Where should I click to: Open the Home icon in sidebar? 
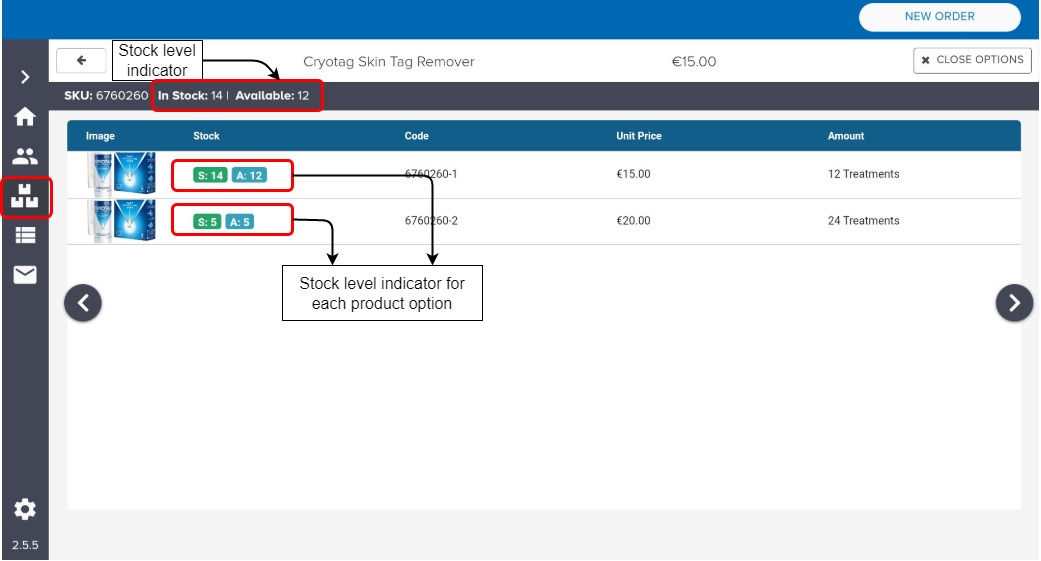point(25,117)
